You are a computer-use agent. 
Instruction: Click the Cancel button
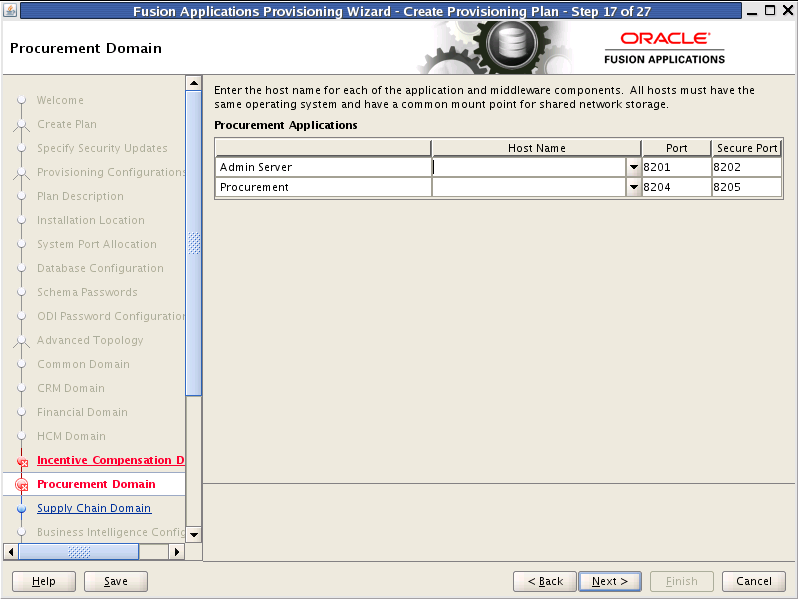point(754,581)
